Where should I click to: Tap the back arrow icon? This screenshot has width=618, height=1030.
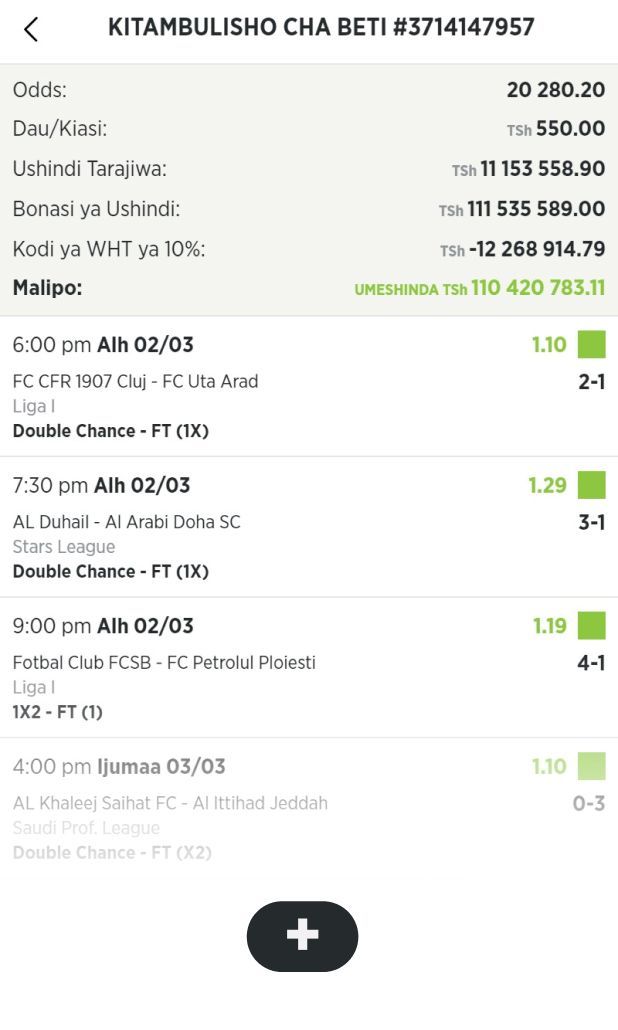(x=31, y=29)
